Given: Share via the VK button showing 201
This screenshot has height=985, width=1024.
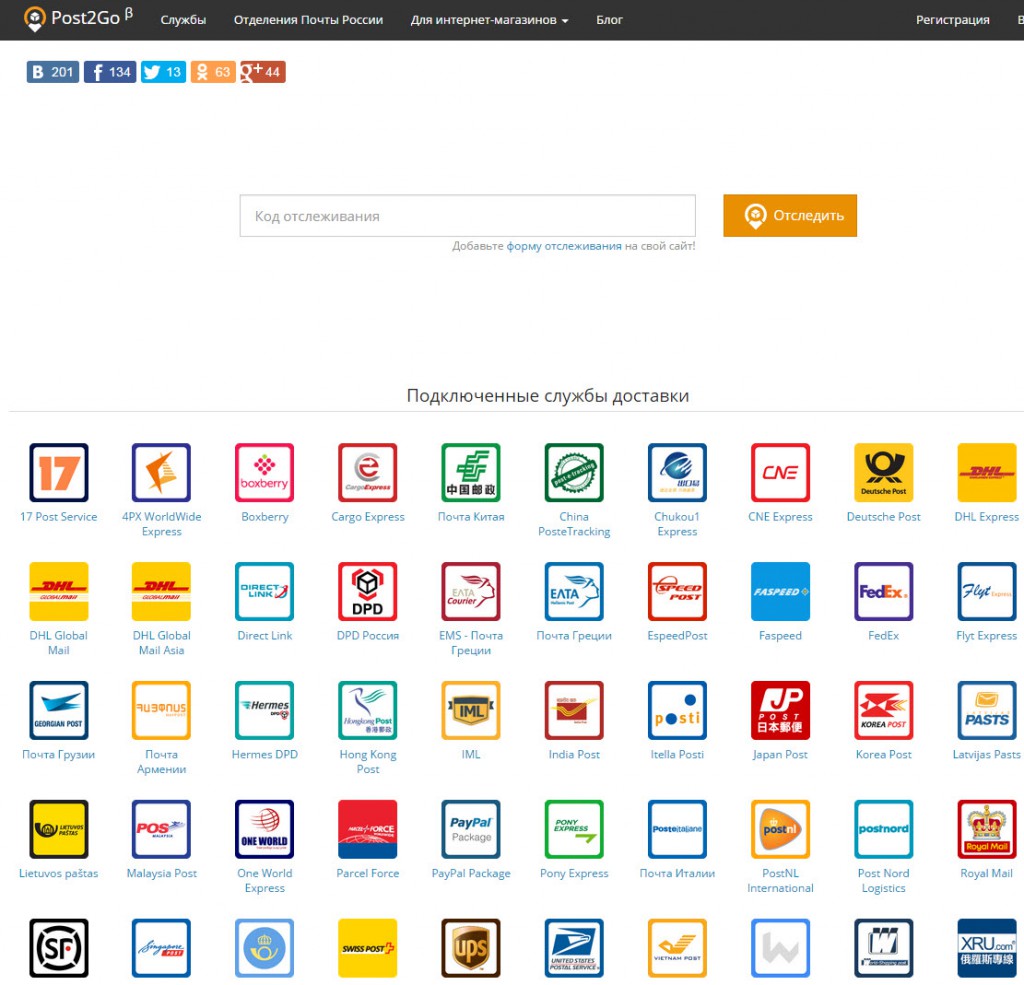Looking at the screenshot, I should point(53,72).
